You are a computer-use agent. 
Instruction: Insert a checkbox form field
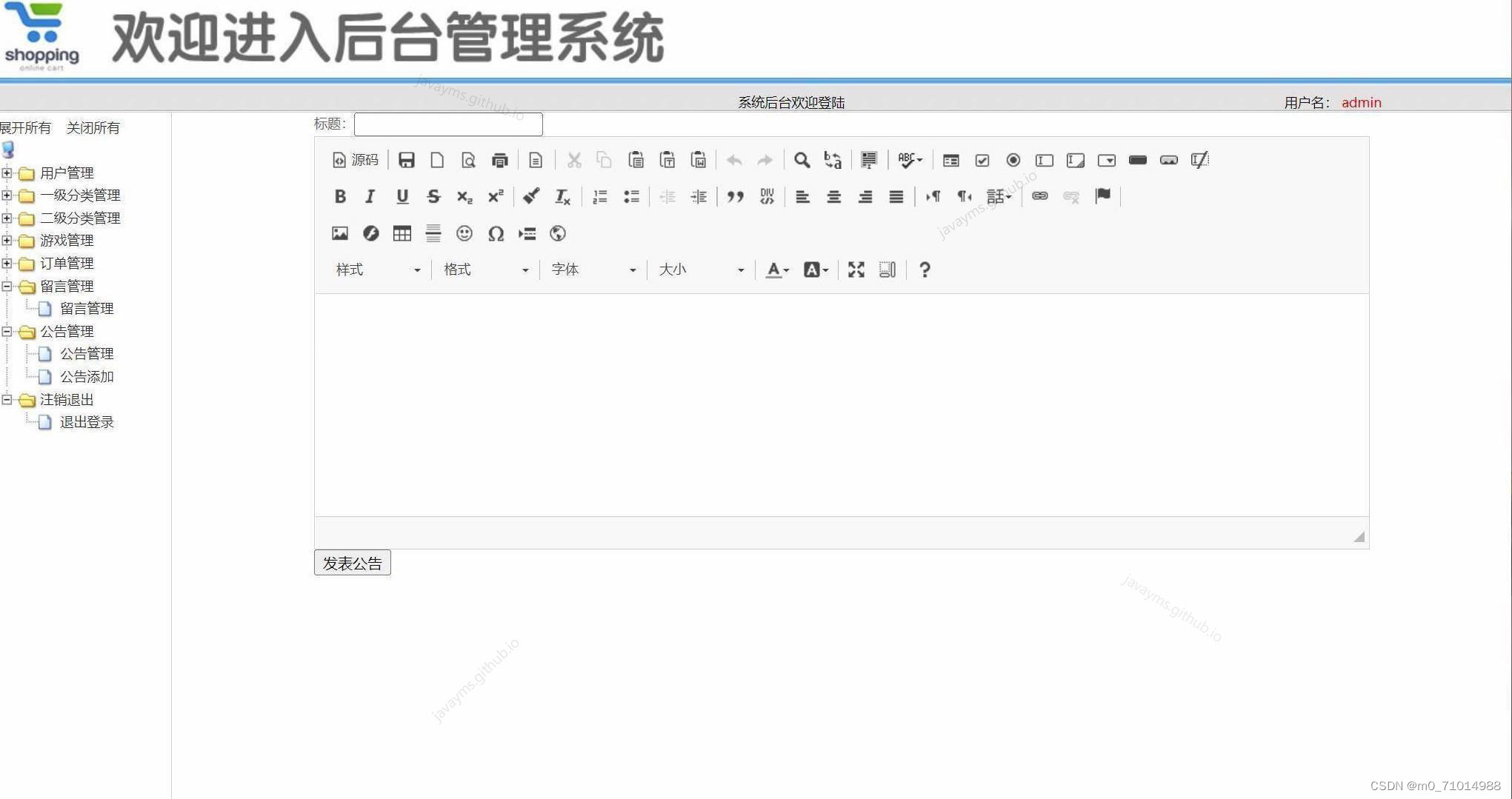tap(982, 160)
